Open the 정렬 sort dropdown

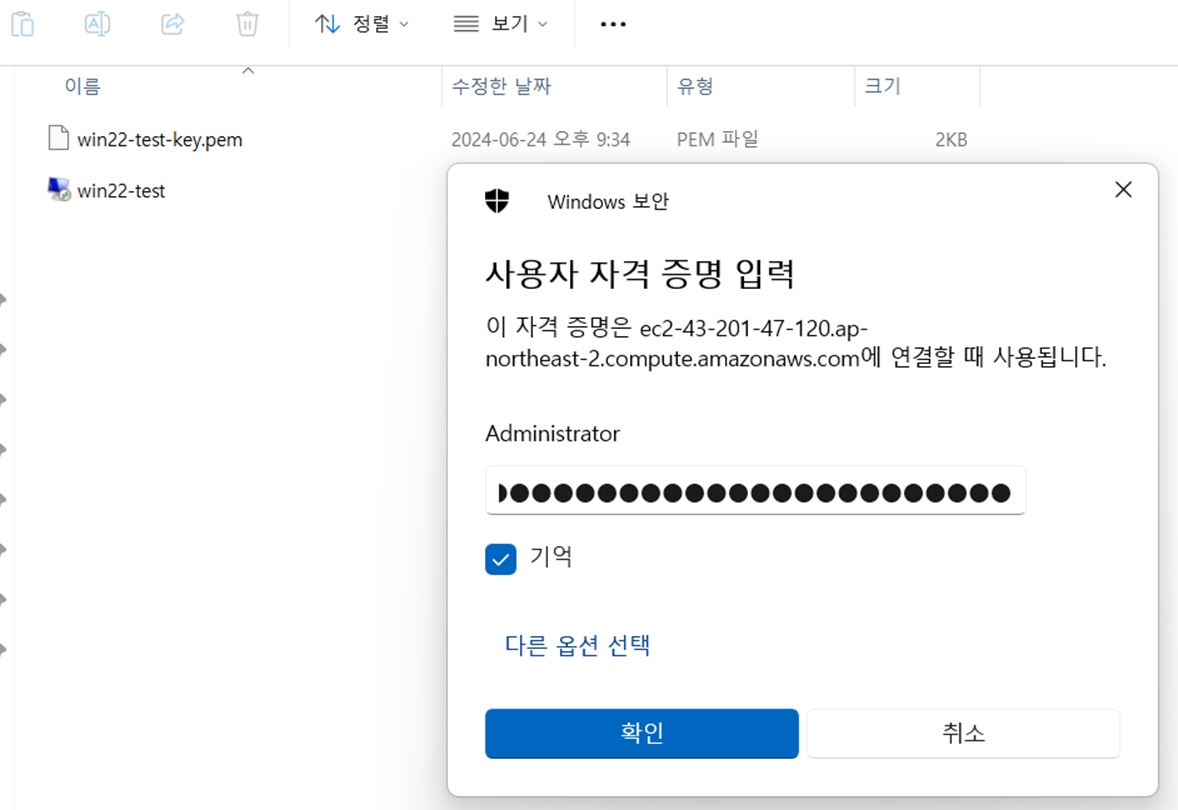[361, 24]
